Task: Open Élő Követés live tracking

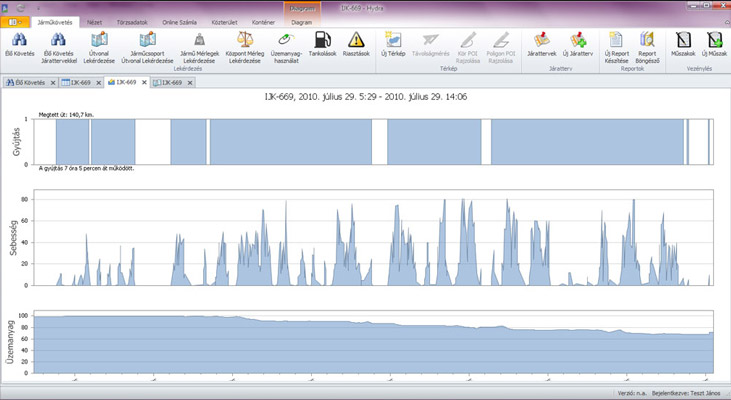Action: (x=20, y=45)
